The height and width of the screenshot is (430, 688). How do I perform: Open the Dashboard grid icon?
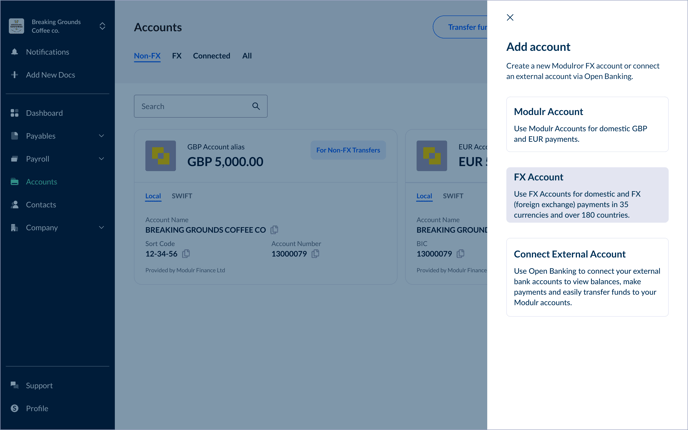(14, 113)
